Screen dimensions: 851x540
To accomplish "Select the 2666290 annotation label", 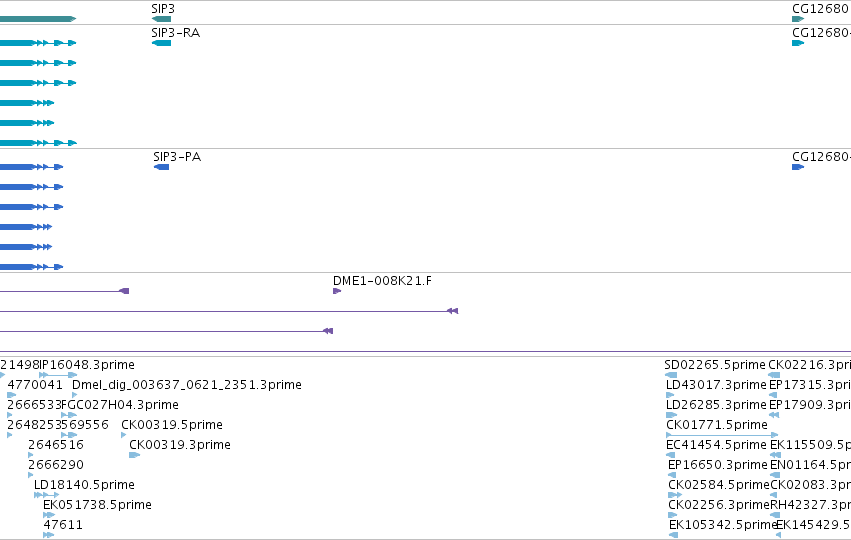I will point(56,465).
